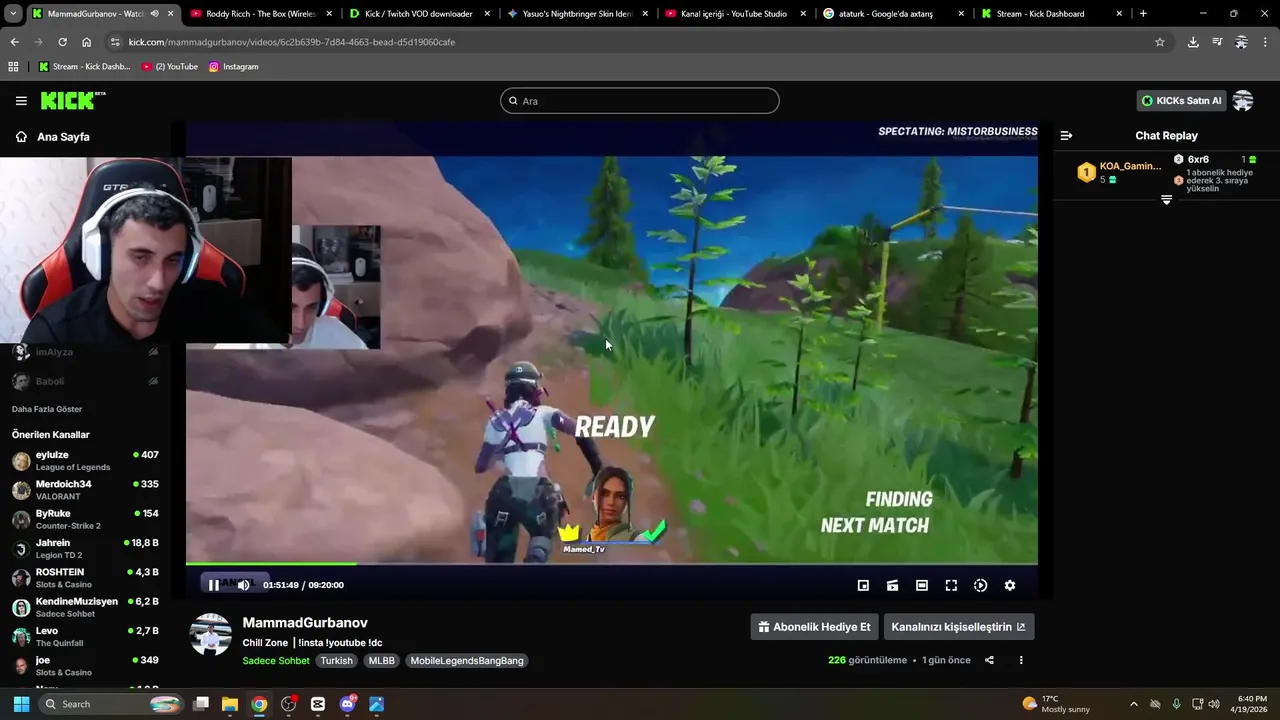Click the browser home button
Screen dimensions: 1280x720
tap(87, 42)
